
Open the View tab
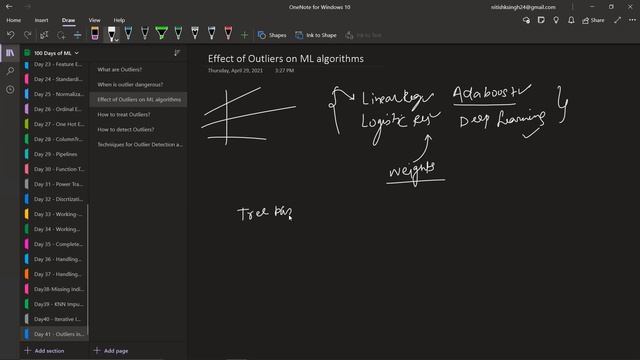click(x=94, y=20)
